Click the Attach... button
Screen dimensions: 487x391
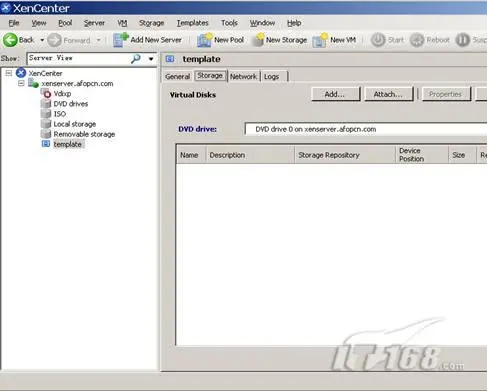click(x=389, y=94)
